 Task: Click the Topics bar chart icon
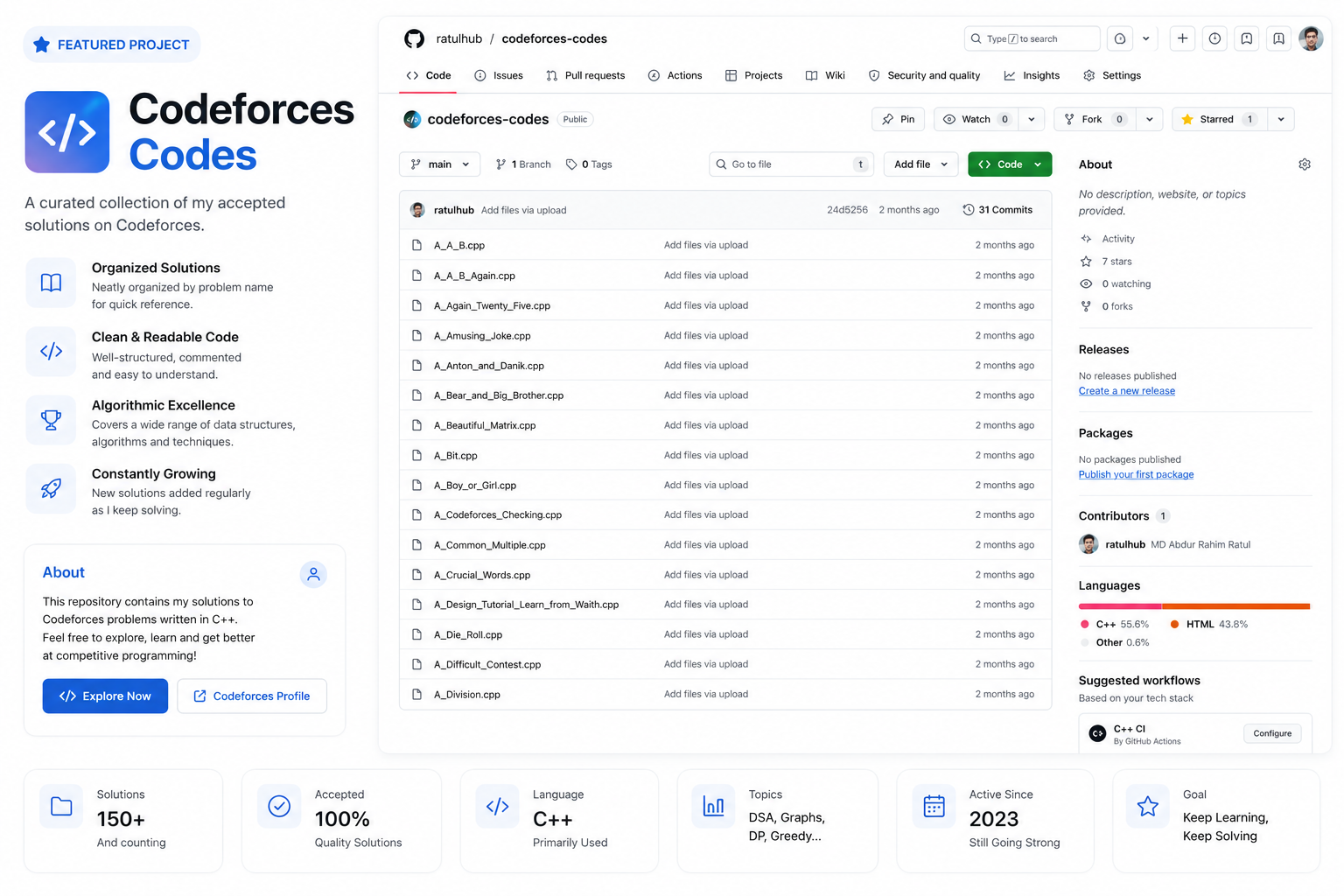(x=714, y=806)
